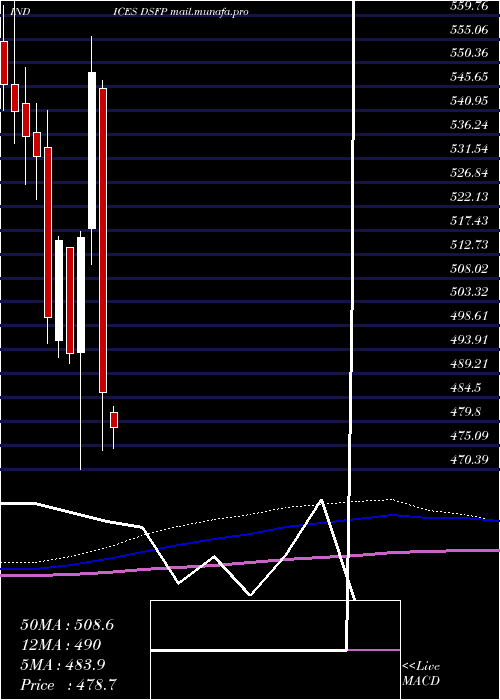This screenshot has height=700, width=500.
Task: Click the small last red candle near 479.8
Action: (x=114, y=420)
